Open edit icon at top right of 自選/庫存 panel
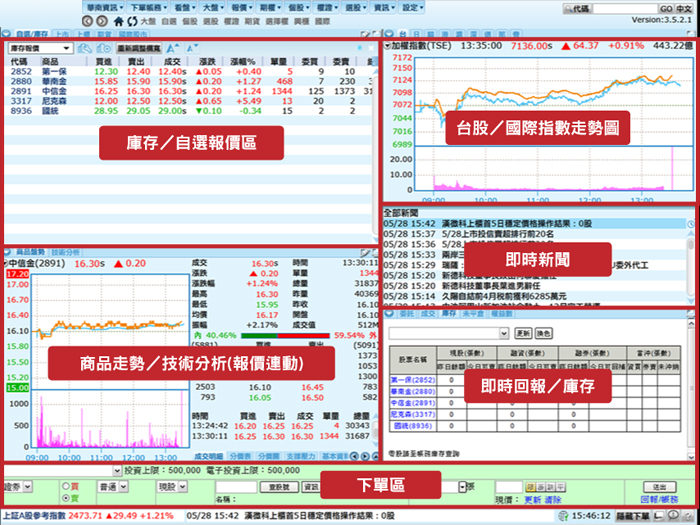 pyautogui.click(x=365, y=34)
